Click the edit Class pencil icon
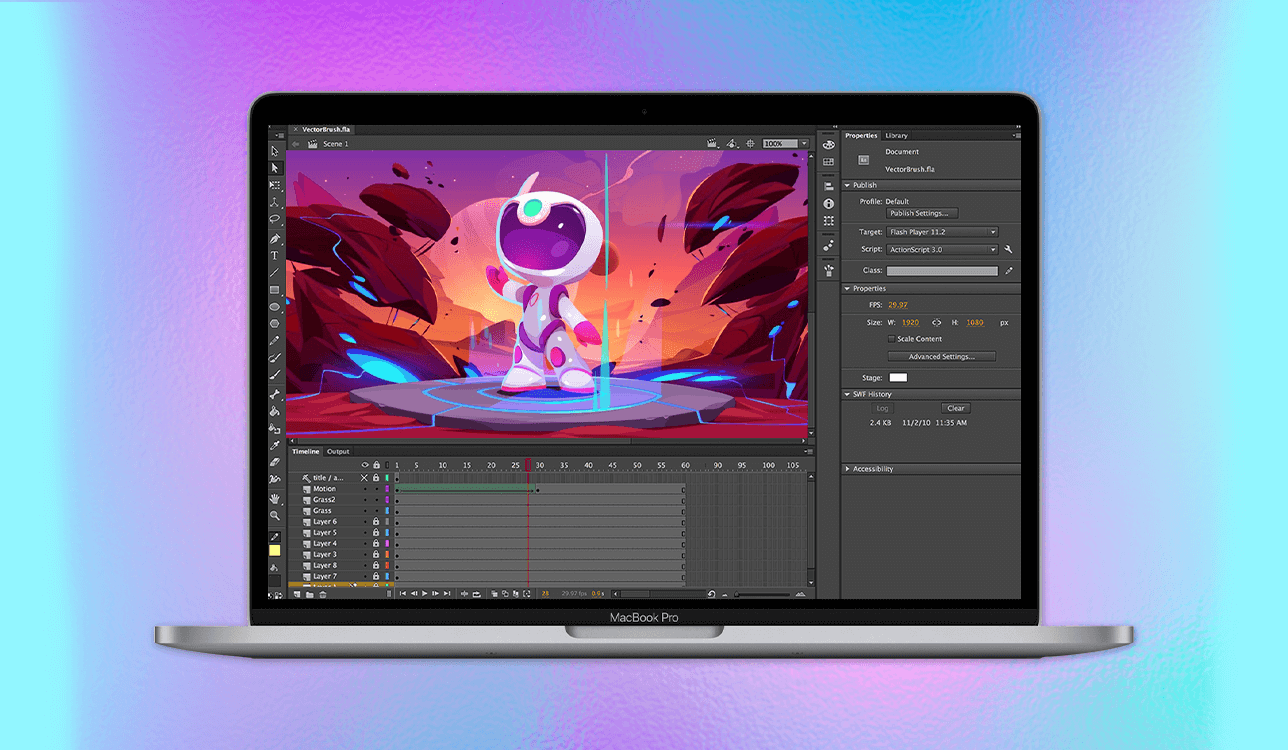Image resolution: width=1288 pixels, height=750 pixels. pyautogui.click(x=1009, y=271)
